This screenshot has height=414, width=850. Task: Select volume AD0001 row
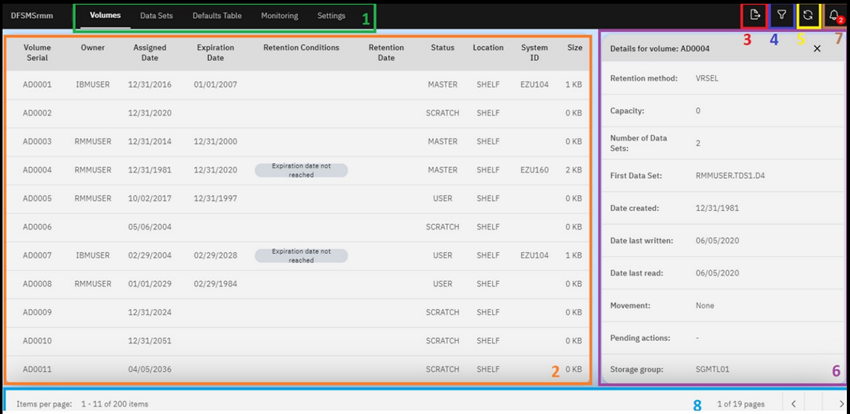pos(297,85)
